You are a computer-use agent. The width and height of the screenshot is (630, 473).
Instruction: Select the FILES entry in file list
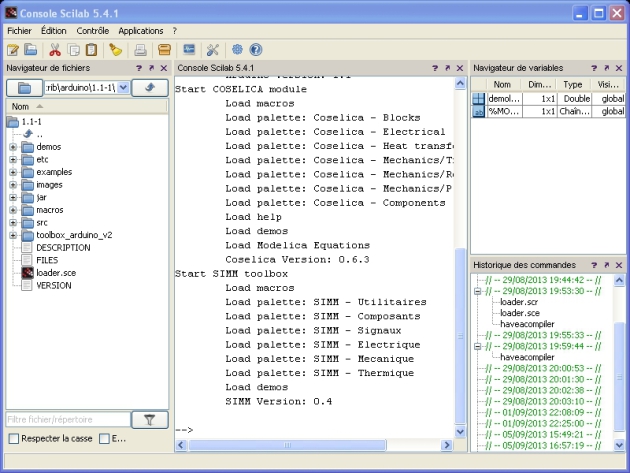[47, 260]
